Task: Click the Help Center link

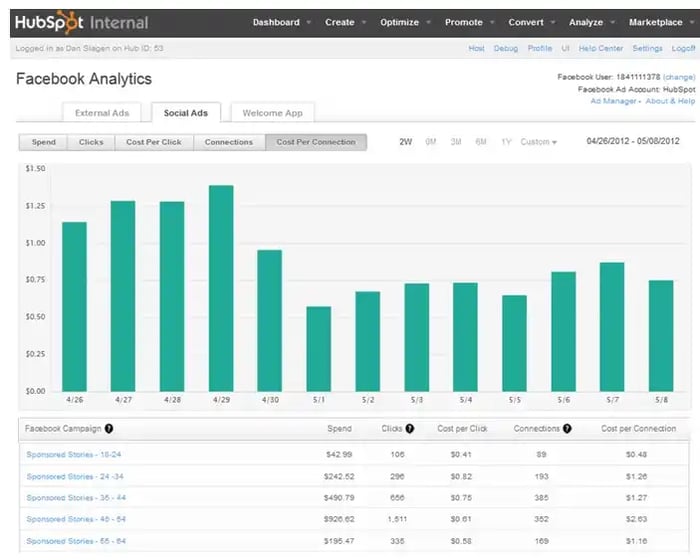Action: point(603,48)
